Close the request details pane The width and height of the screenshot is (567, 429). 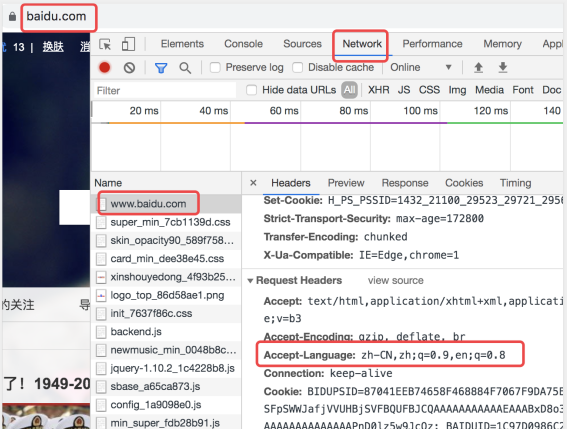(253, 183)
